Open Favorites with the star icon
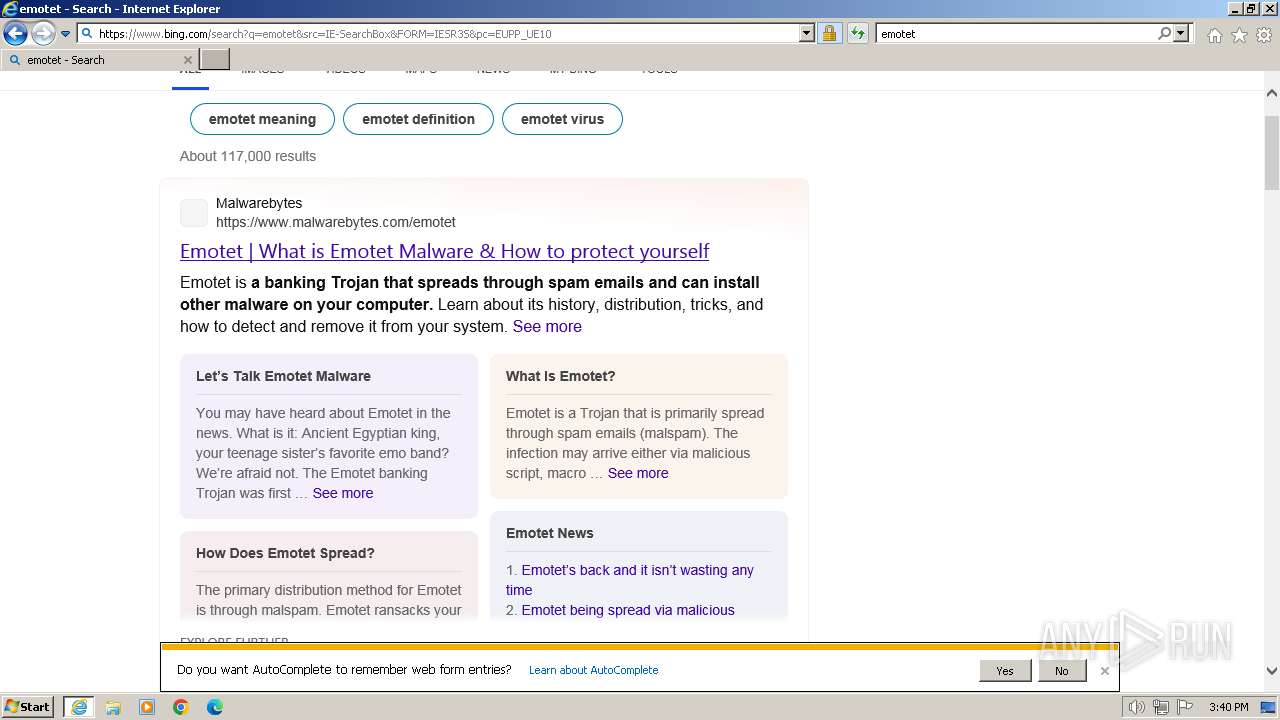 click(1239, 35)
